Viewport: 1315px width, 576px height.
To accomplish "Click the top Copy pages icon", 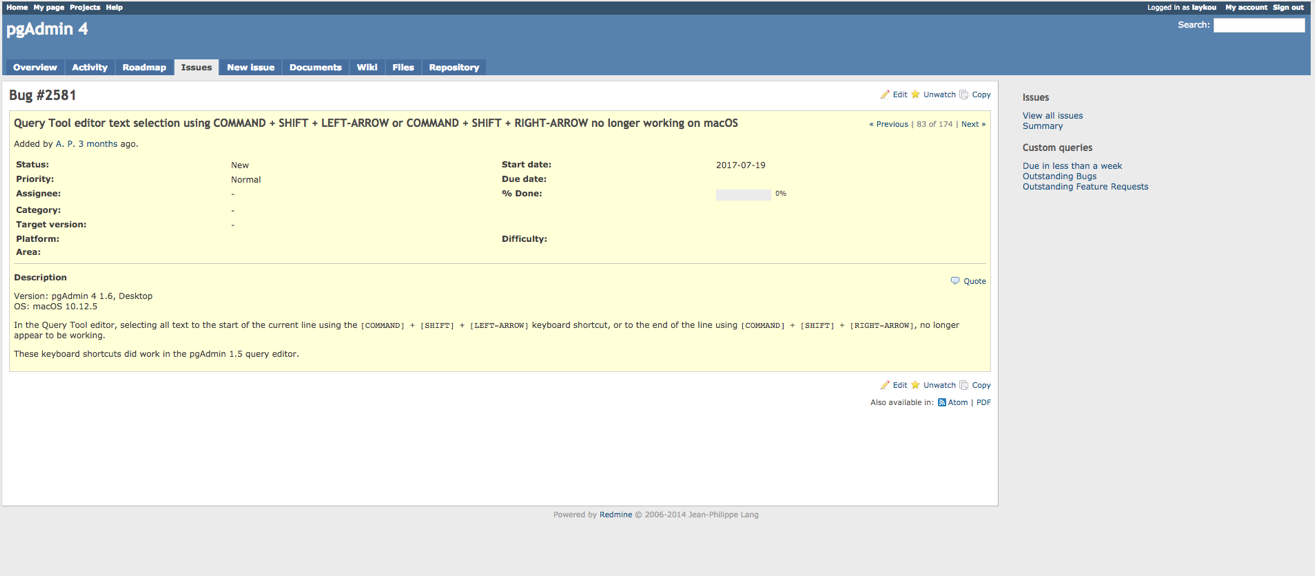I will pyautogui.click(x=964, y=95).
